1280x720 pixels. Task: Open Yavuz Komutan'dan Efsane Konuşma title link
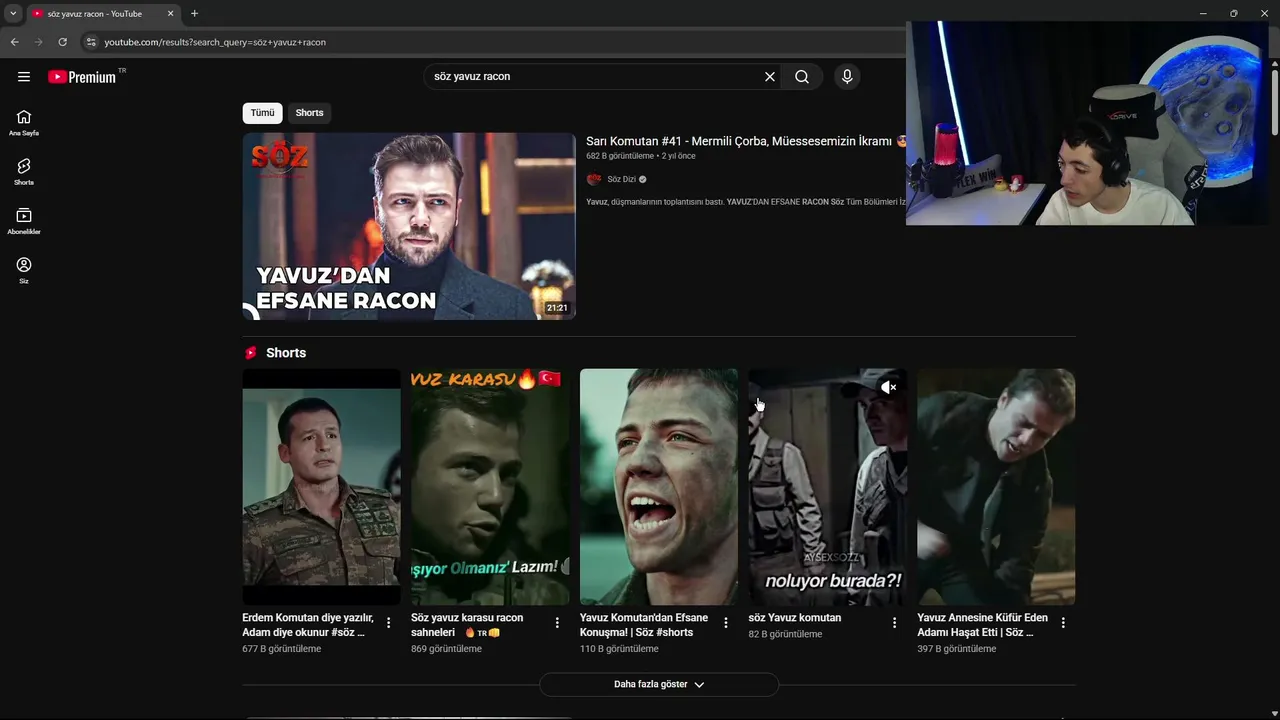click(x=644, y=625)
